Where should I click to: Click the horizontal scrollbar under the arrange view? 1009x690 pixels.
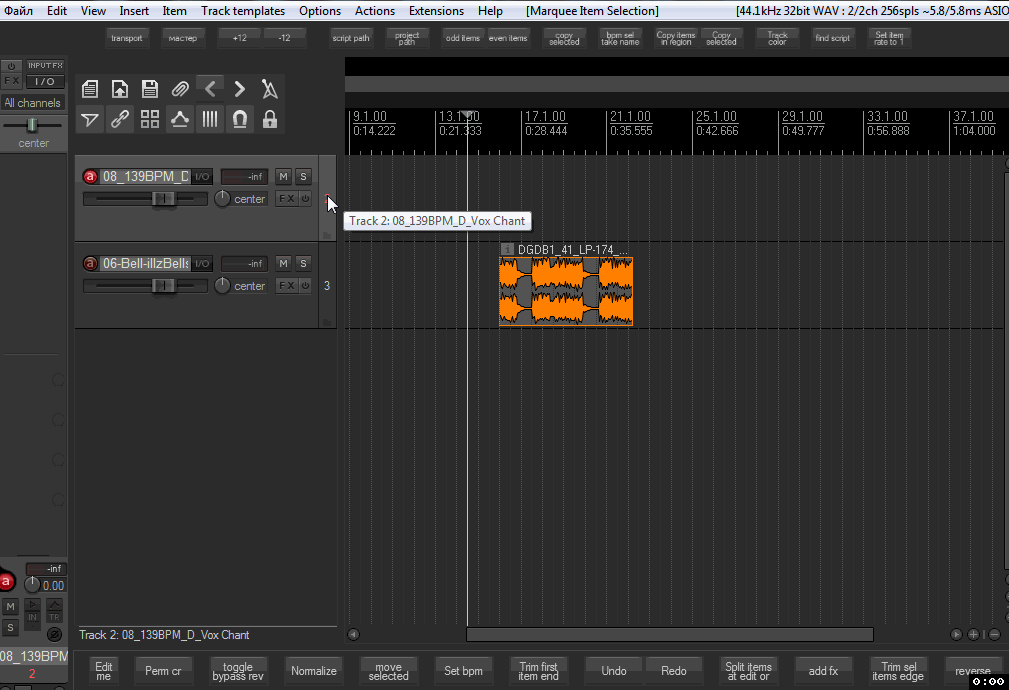pyautogui.click(x=669, y=635)
